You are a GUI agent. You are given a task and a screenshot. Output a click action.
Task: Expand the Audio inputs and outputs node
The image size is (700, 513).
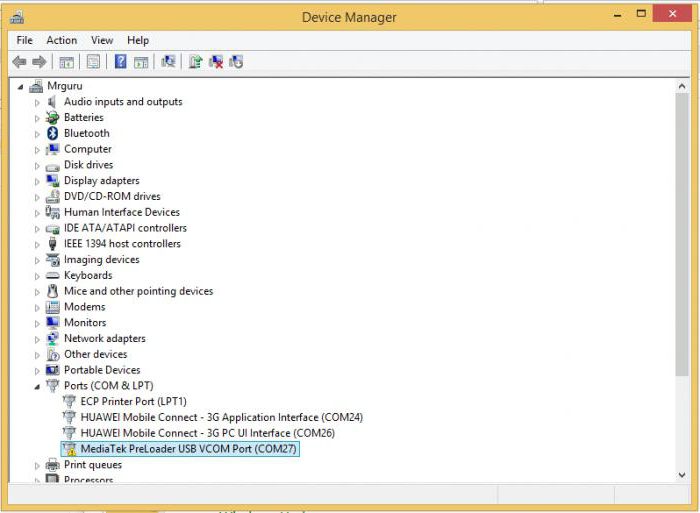pos(37,103)
